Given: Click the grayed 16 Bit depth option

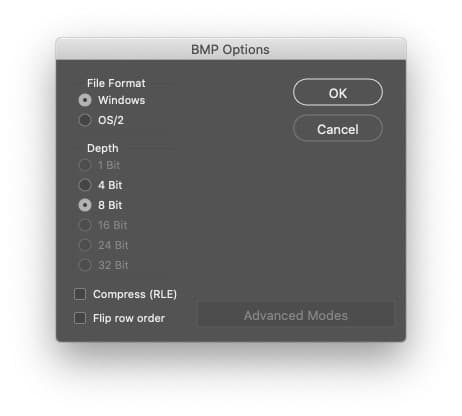Looking at the screenshot, I should coord(85,225).
